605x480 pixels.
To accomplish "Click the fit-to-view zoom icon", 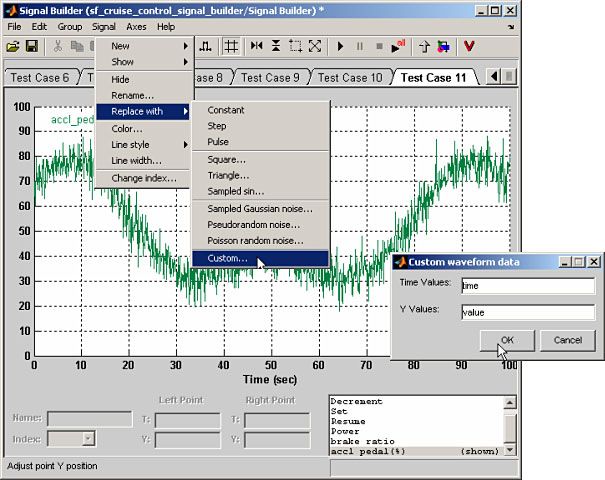I will [315, 47].
